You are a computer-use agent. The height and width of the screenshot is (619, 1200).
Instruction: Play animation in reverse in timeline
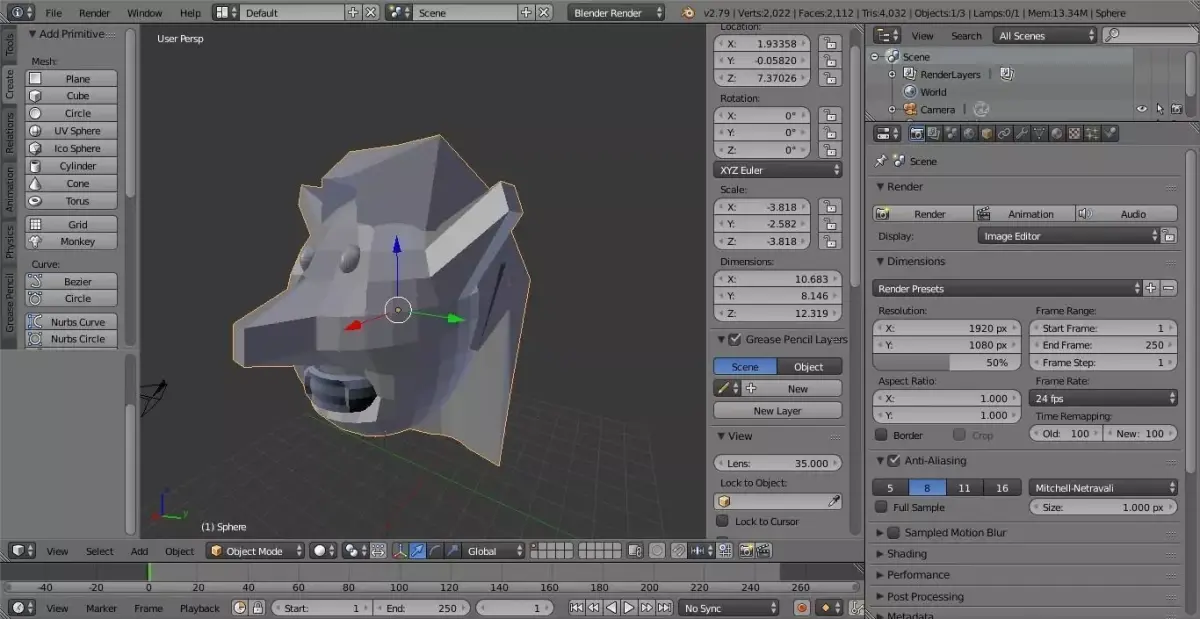point(611,607)
